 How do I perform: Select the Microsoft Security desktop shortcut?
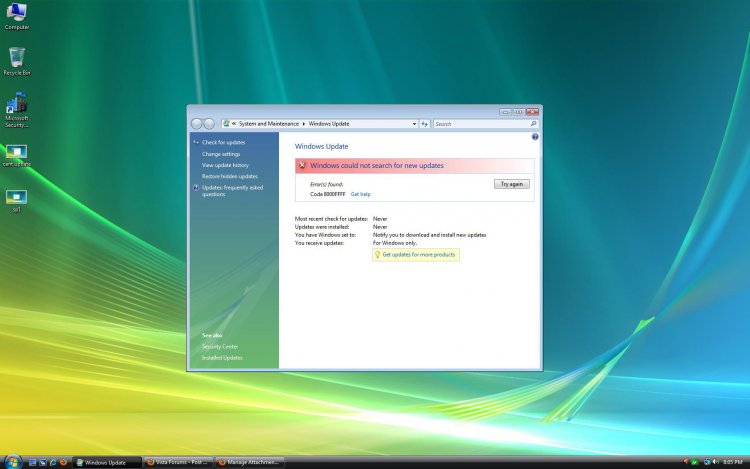(x=17, y=110)
